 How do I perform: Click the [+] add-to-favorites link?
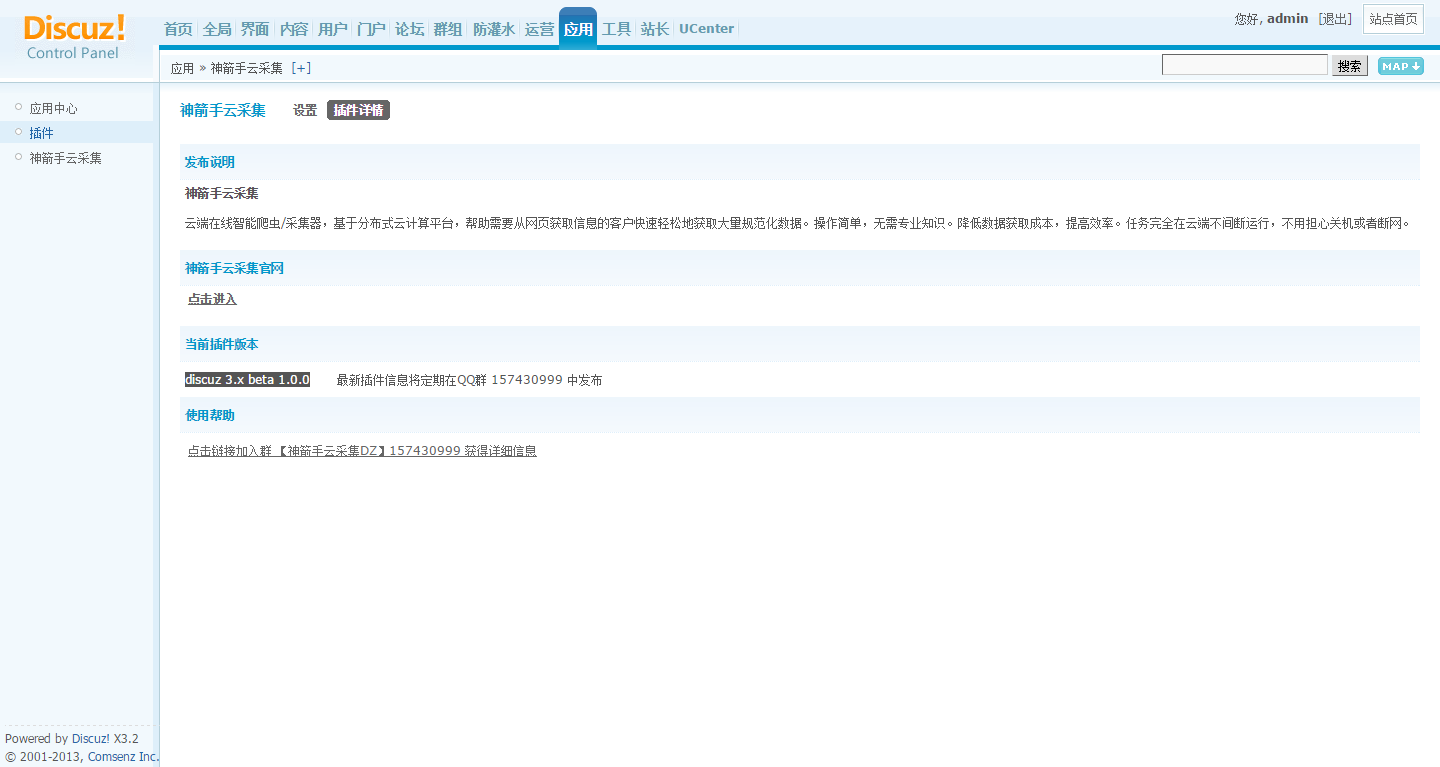pyautogui.click(x=301, y=68)
